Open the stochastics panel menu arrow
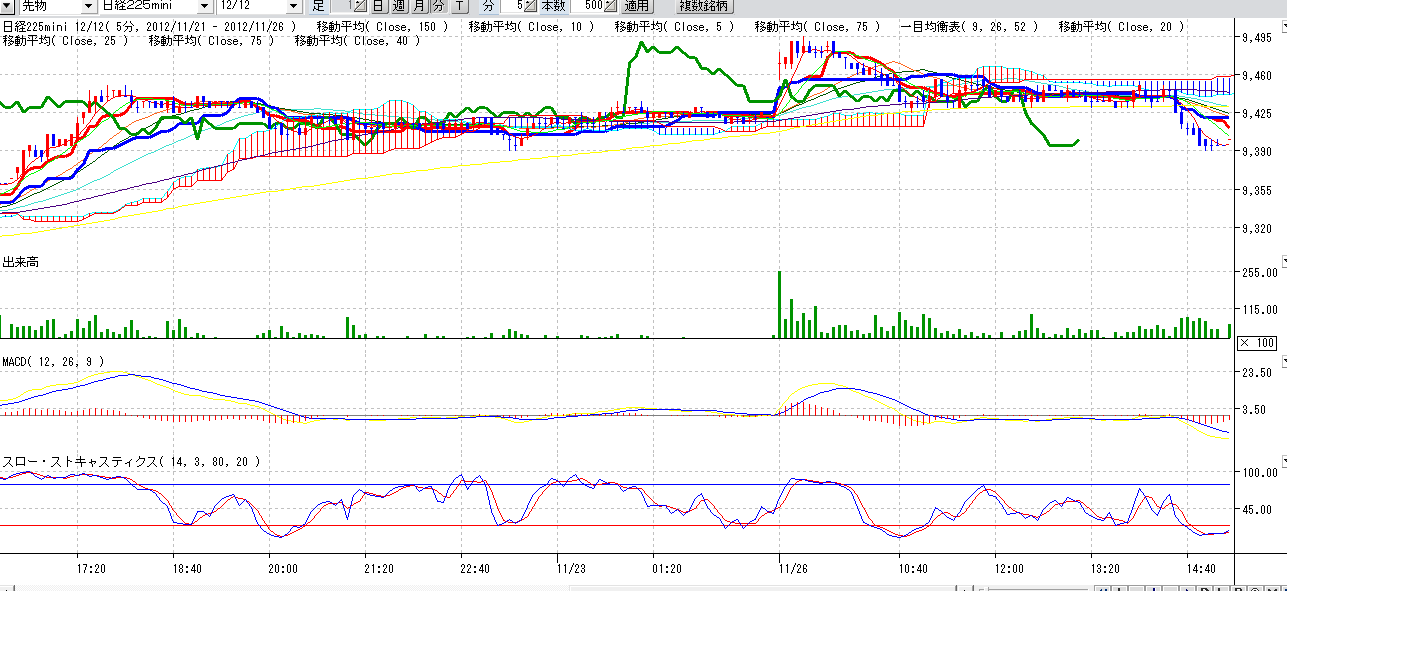Screen dimensions: 1410x662 point(1285,462)
